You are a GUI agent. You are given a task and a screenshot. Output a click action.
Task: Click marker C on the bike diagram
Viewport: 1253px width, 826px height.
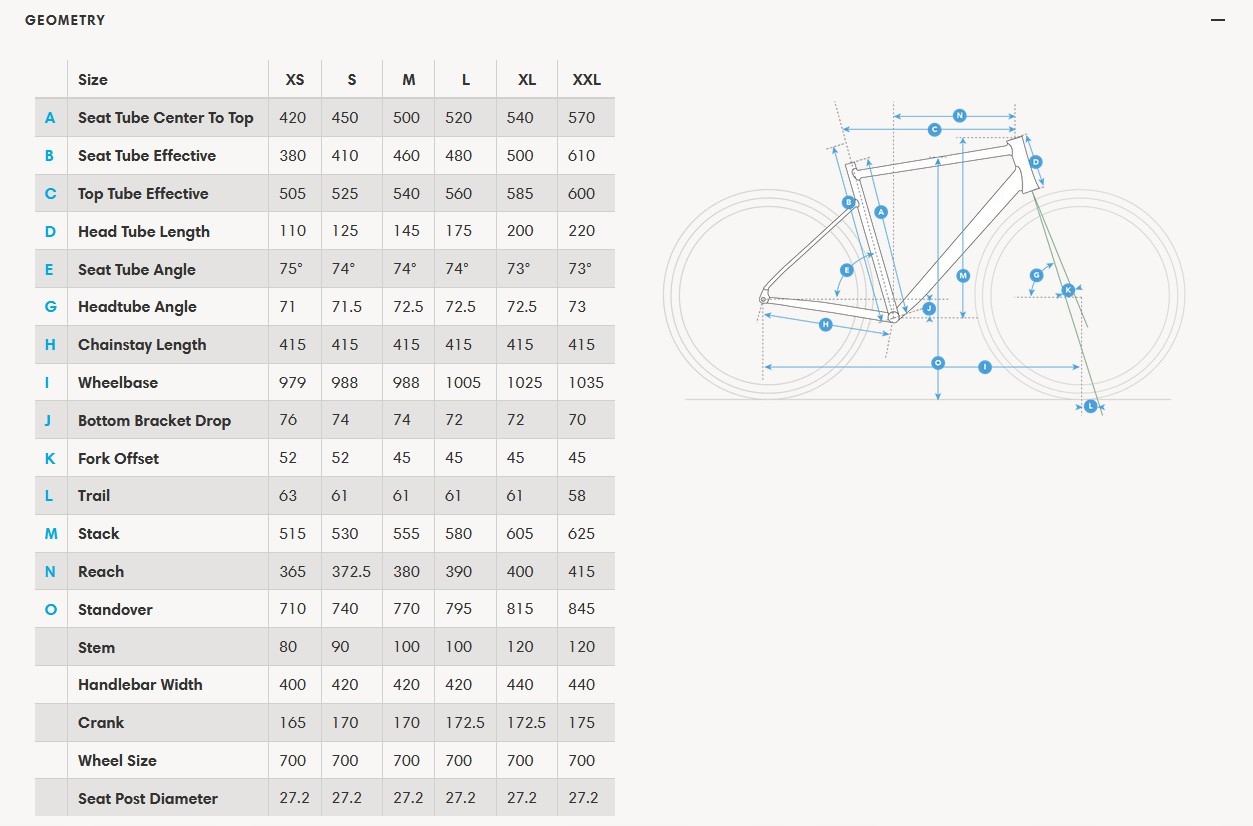click(x=934, y=129)
